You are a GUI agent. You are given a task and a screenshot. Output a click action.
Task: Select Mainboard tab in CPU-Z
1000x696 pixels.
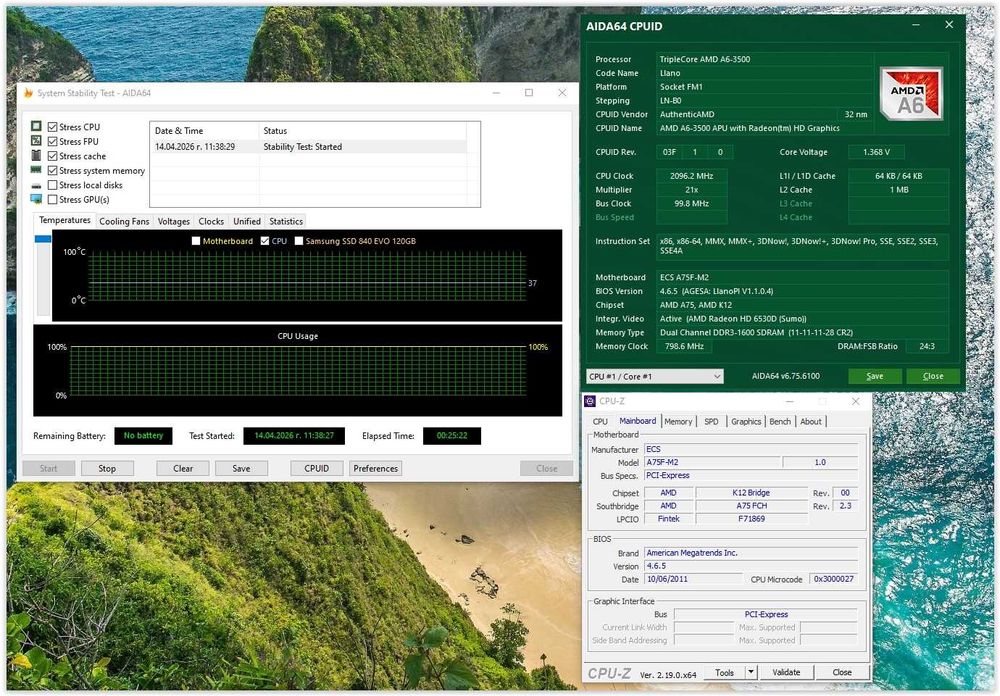pos(637,421)
